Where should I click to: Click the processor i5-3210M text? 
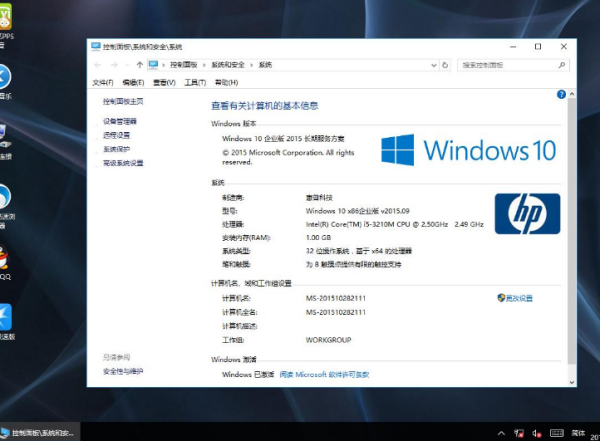395,224
